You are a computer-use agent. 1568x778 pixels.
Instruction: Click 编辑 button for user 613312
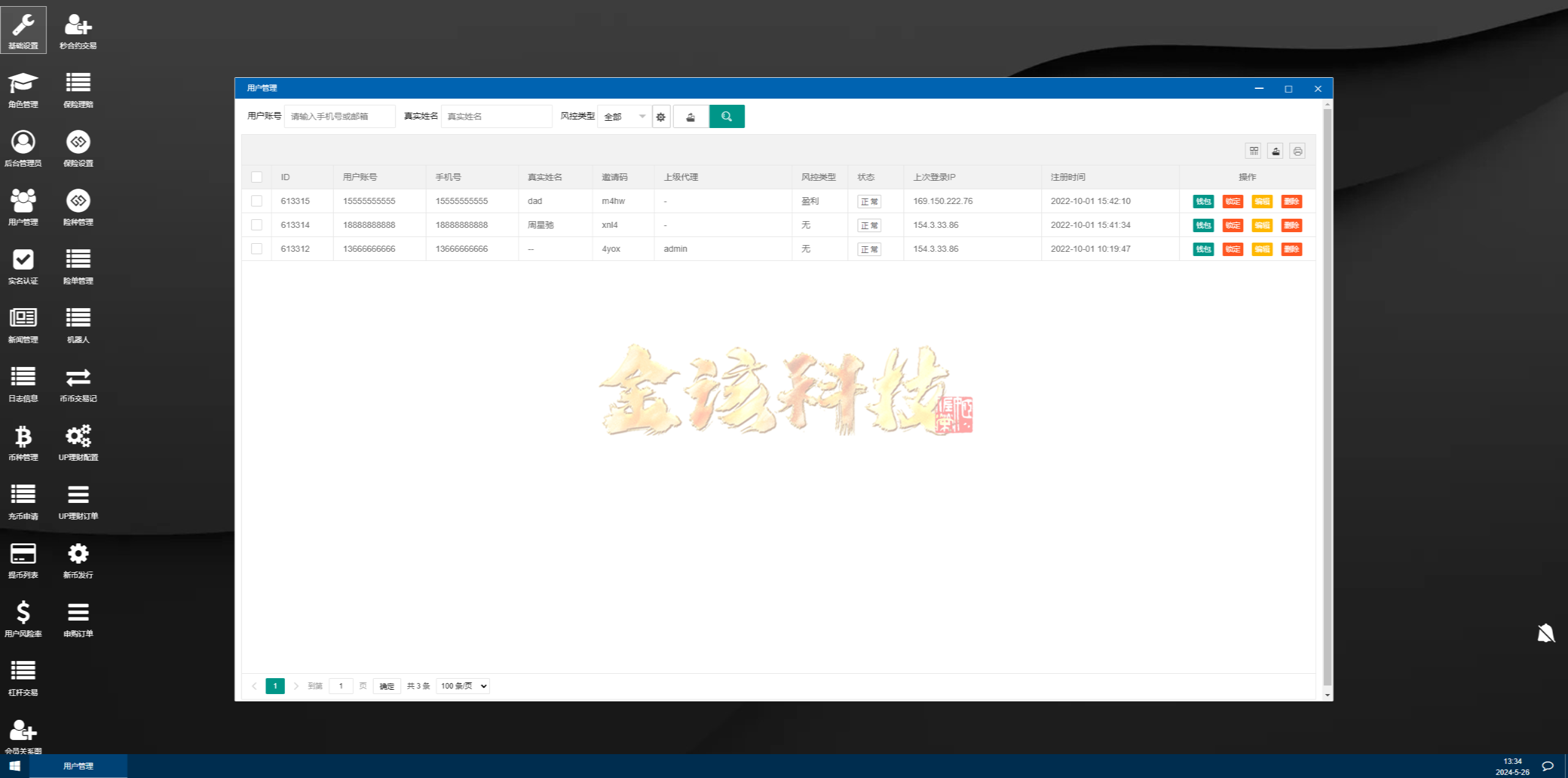1262,249
